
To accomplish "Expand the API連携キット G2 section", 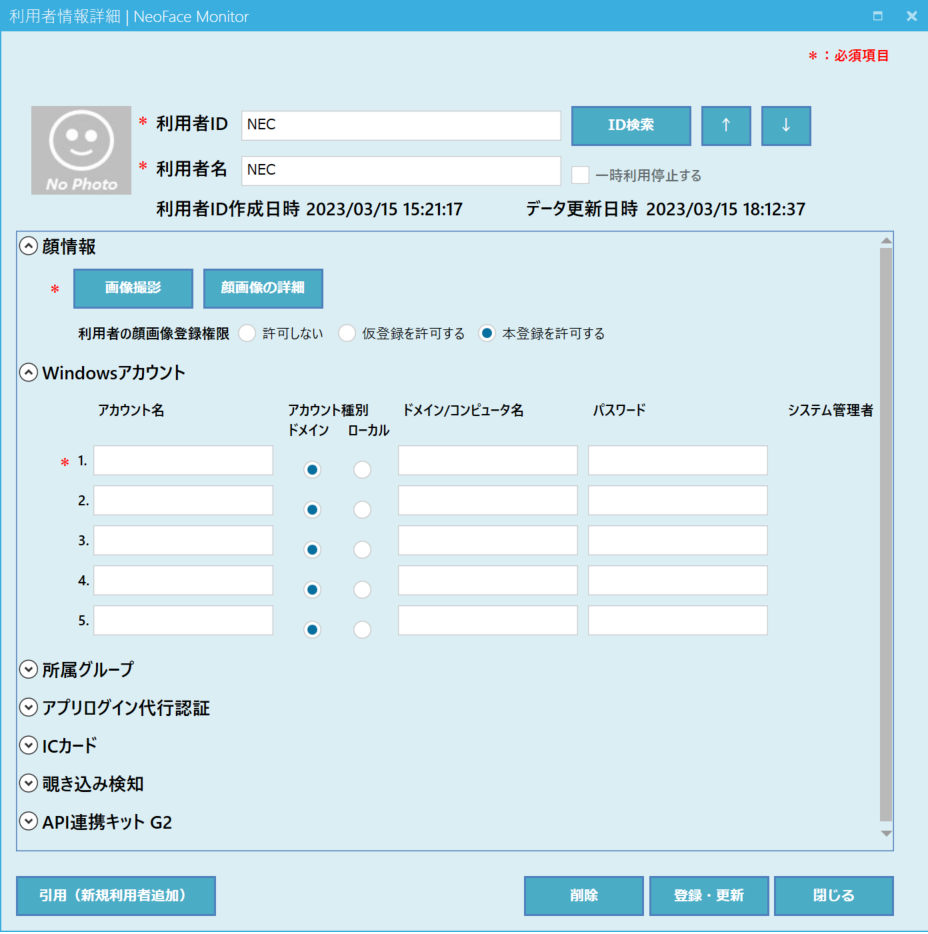I will pos(28,822).
